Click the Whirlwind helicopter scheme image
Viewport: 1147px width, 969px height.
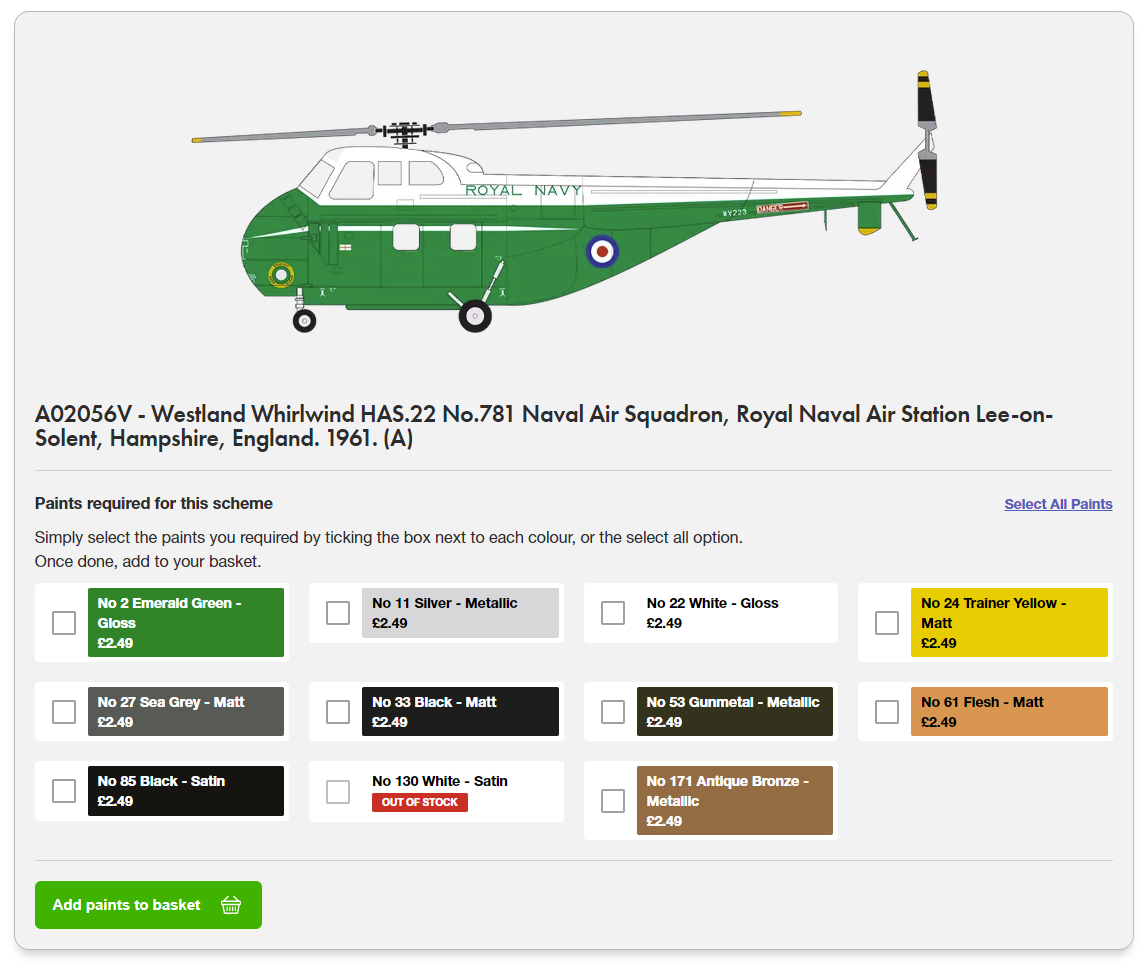[x=564, y=201]
